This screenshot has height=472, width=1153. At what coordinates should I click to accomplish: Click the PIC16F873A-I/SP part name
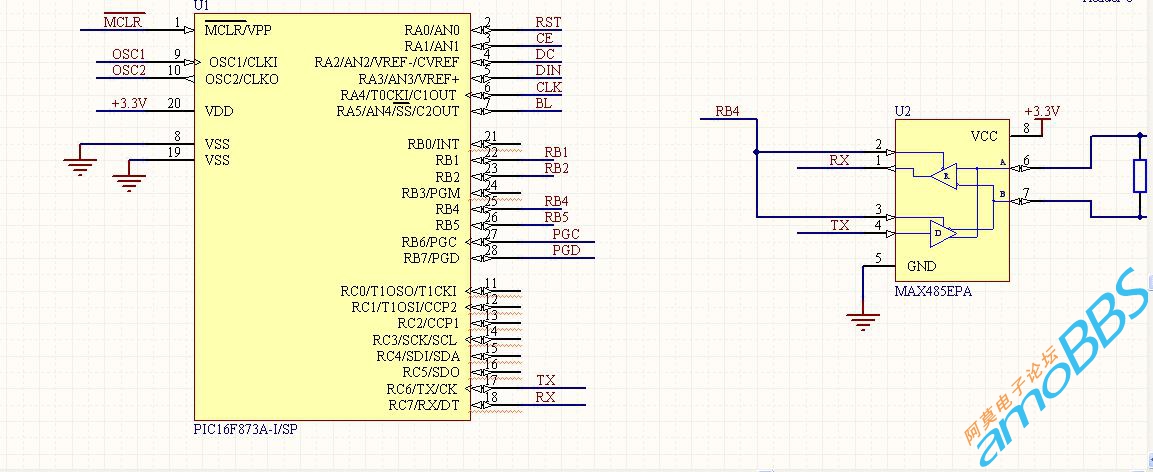point(246,429)
